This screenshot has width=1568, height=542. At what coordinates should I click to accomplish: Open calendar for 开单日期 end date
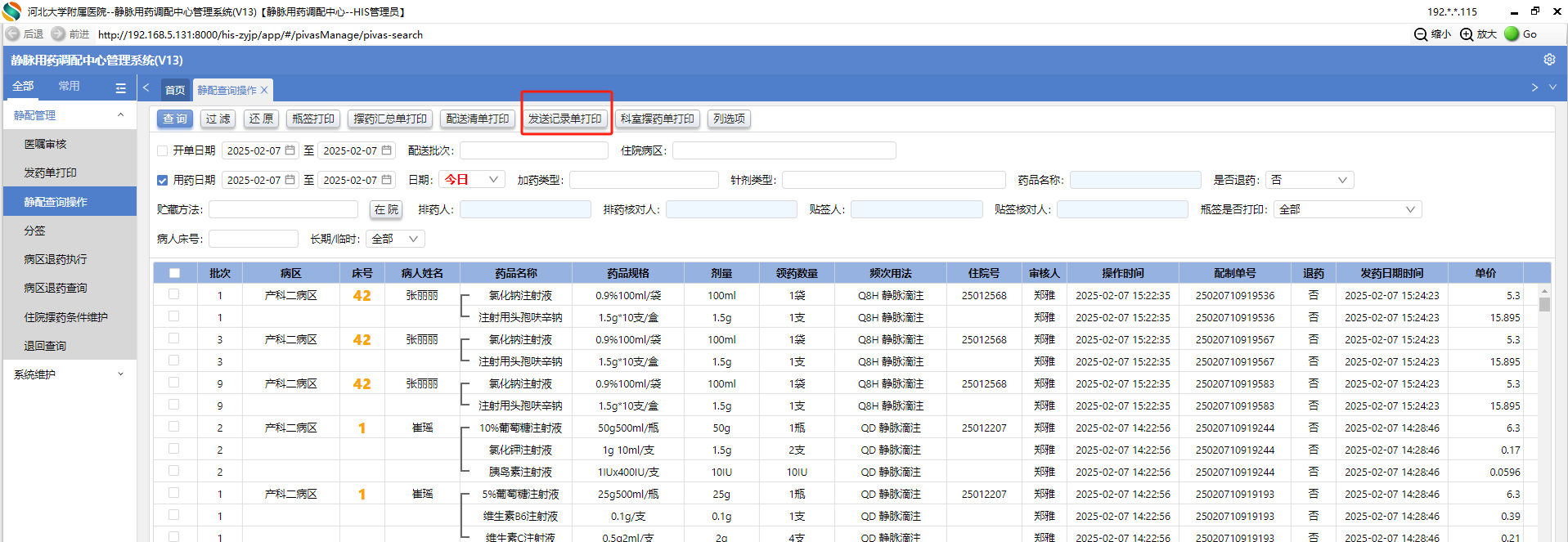(x=386, y=150)
